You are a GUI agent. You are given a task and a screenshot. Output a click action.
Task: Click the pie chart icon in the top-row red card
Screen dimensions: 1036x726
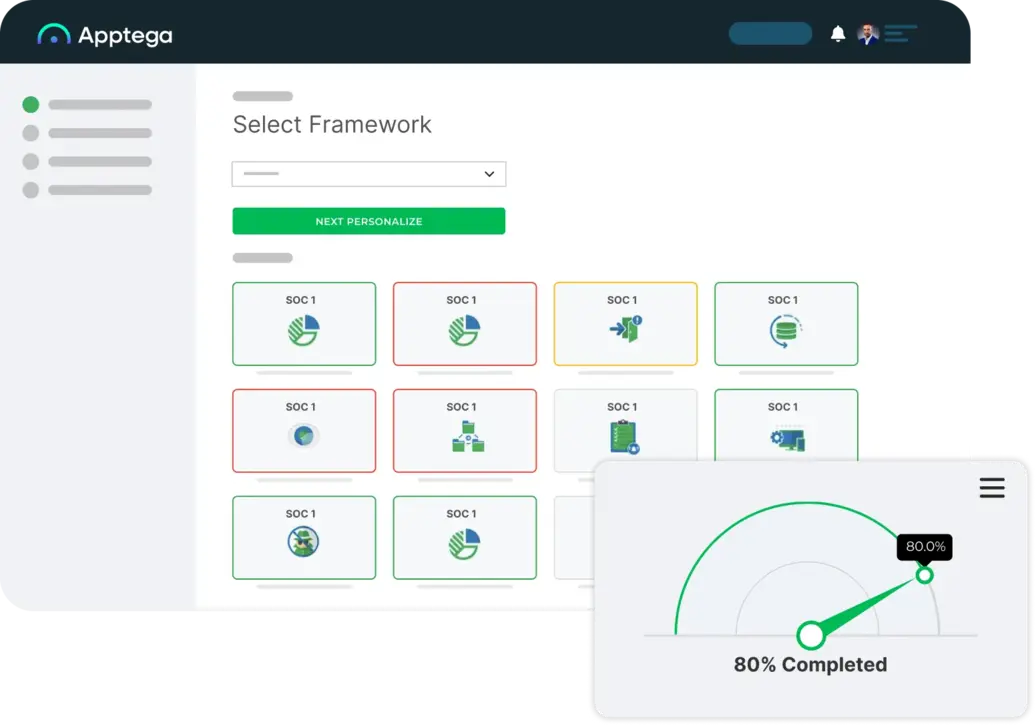point(464,330)
